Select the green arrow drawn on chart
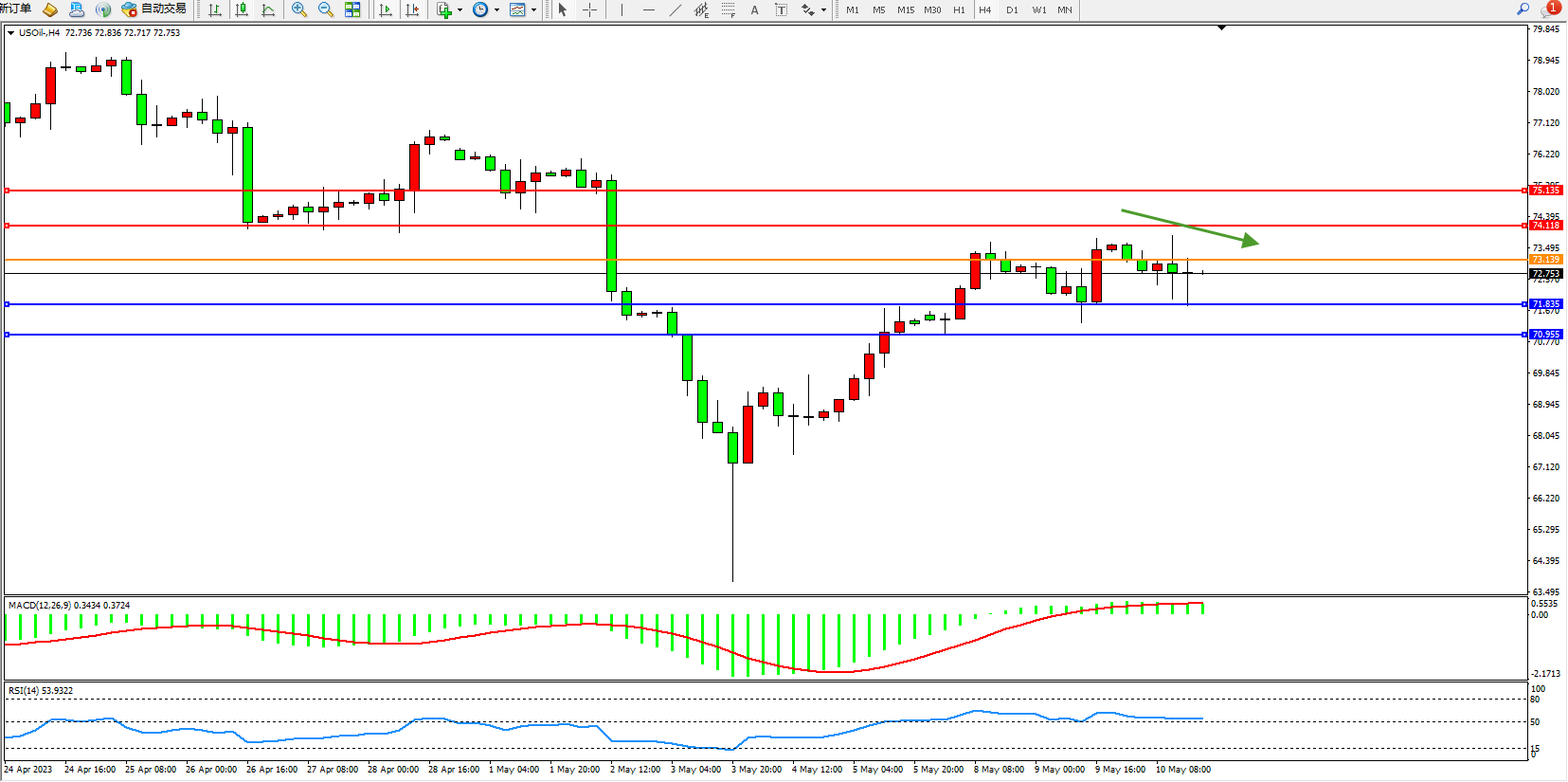Viewport: 1568px width, 782px height. (x=1189, y=227)
